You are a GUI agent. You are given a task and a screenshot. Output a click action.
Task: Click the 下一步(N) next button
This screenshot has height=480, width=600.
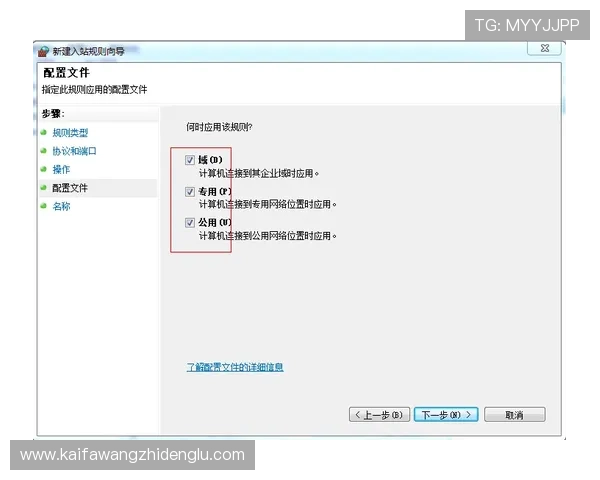[446, 415]
